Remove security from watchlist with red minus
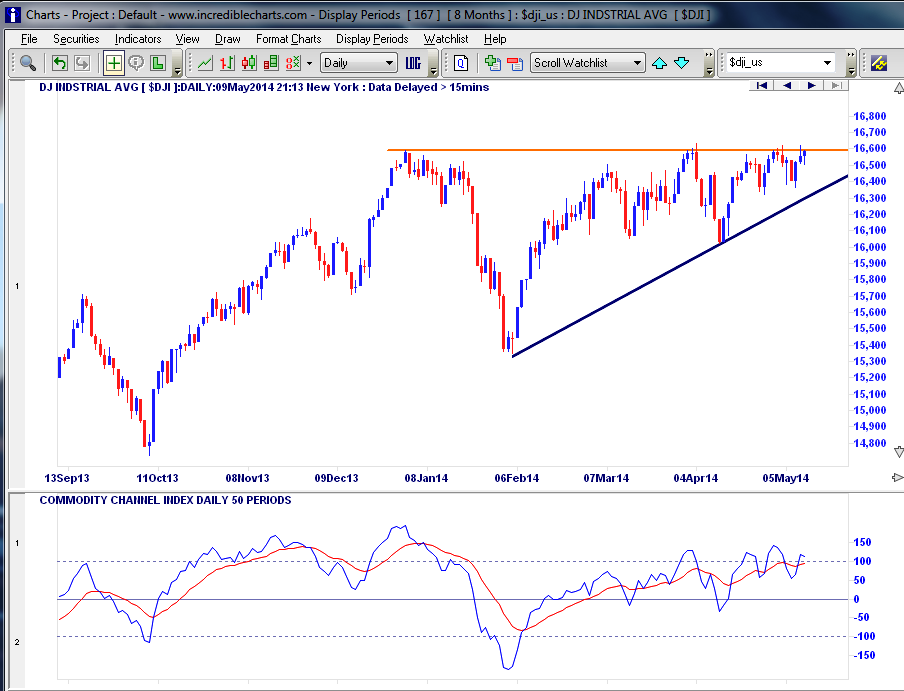 click(515, 63)
